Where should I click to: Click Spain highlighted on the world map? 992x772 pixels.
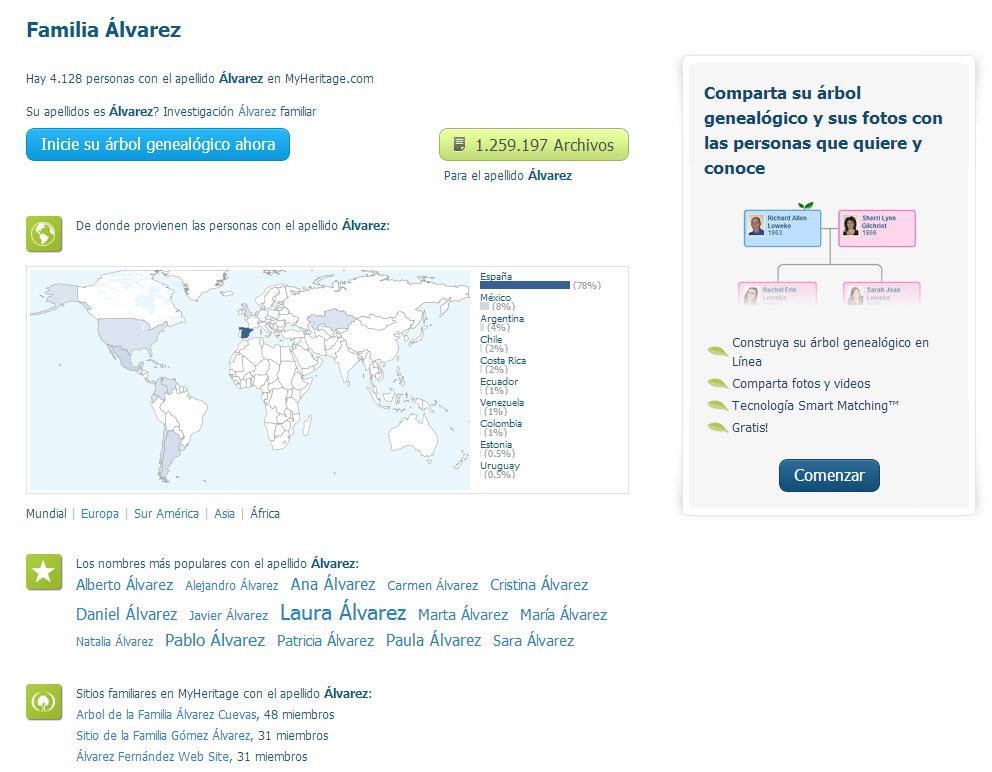click(x=245, y=333)
